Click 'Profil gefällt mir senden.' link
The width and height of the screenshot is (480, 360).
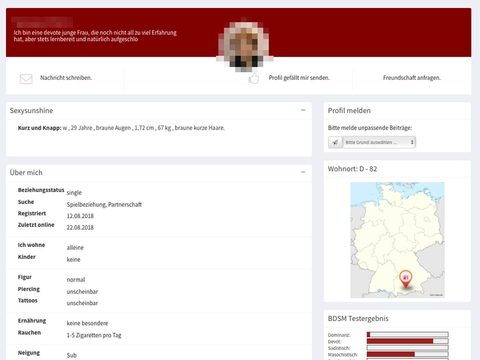299,78
